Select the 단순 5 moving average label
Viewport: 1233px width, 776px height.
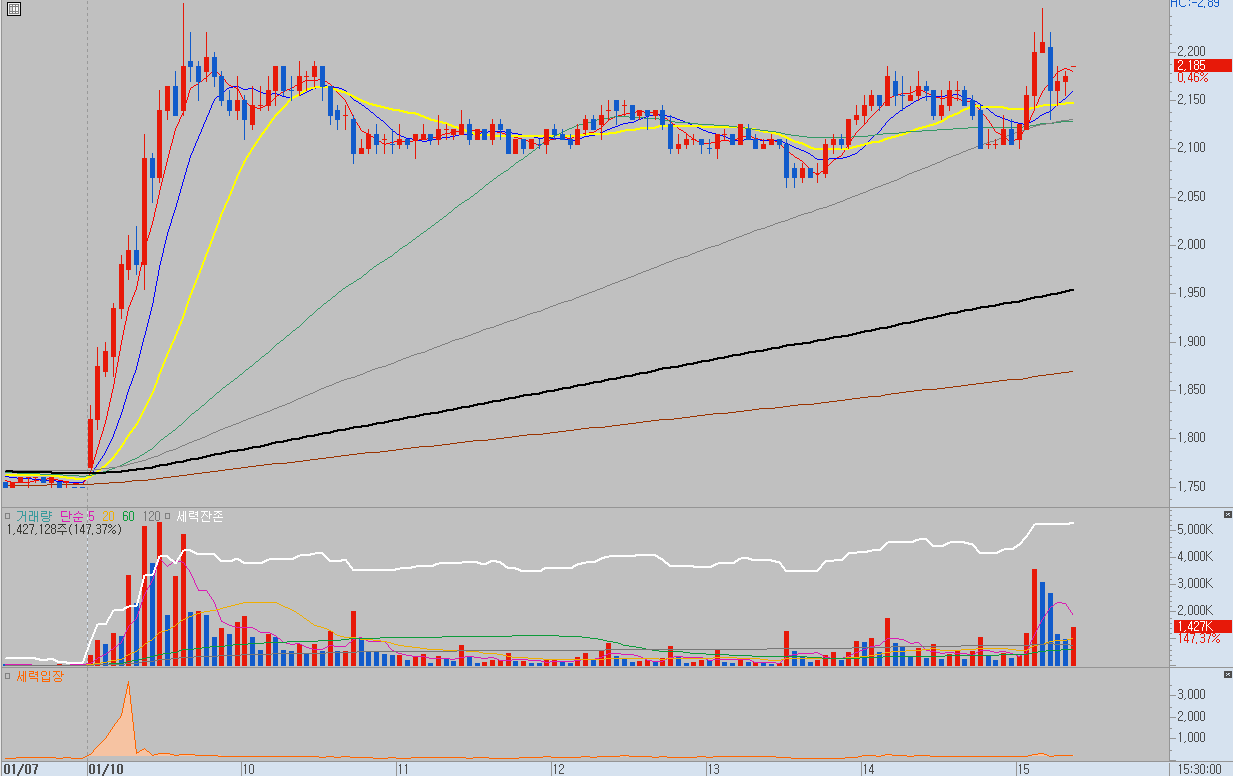[x=77, y=516]
